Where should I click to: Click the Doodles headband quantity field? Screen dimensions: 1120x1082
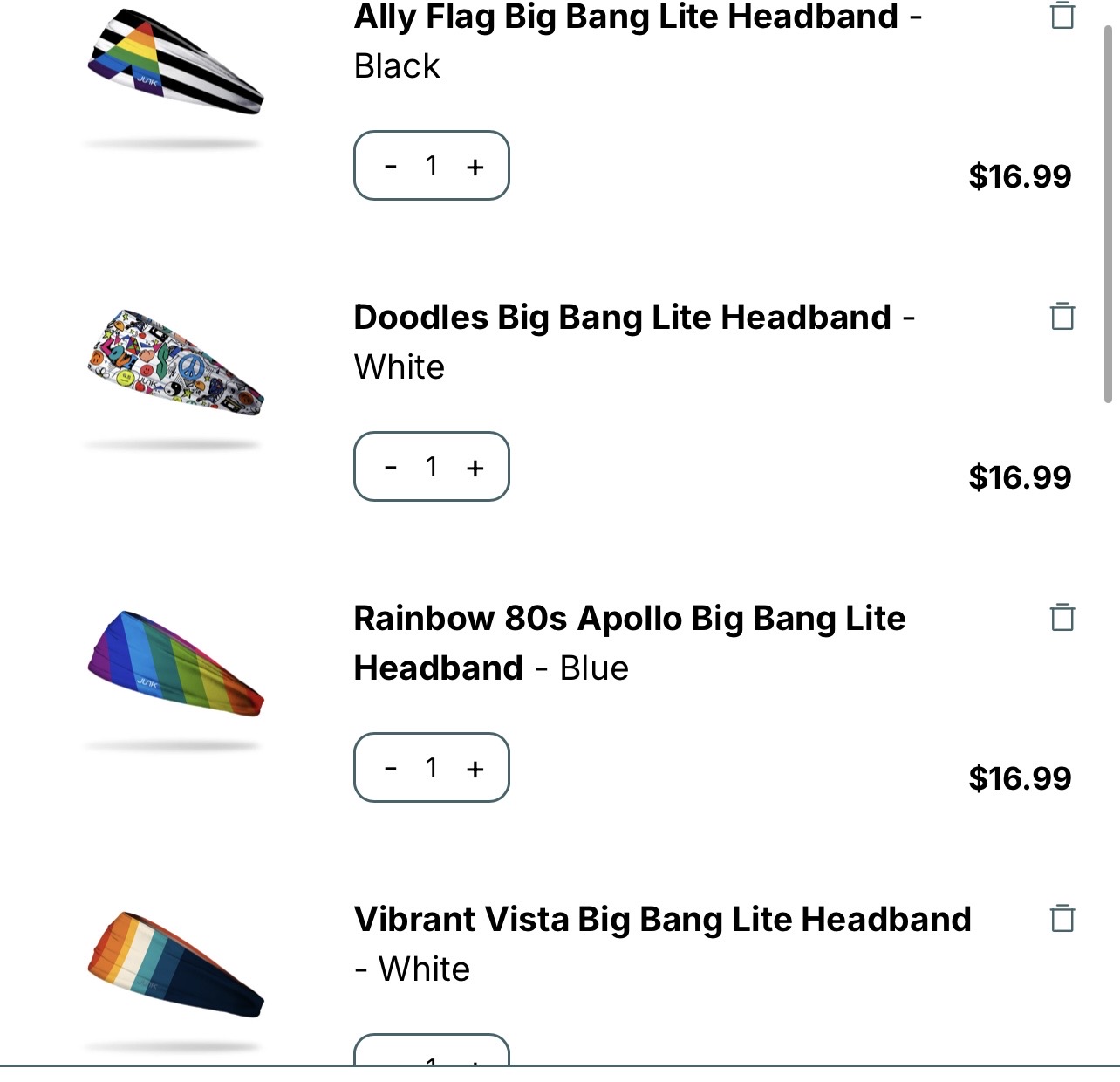pyautogui.click(x=432, y=467)
